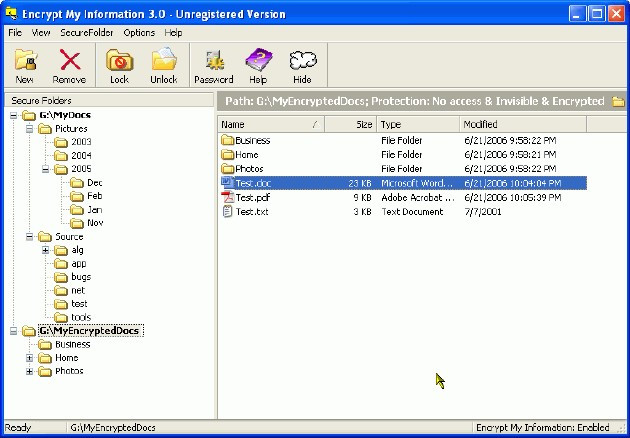This screenshot has width=630, height=438.
Task: Collapse the G:\MyDocs tree node
Action: coord(13,116)
